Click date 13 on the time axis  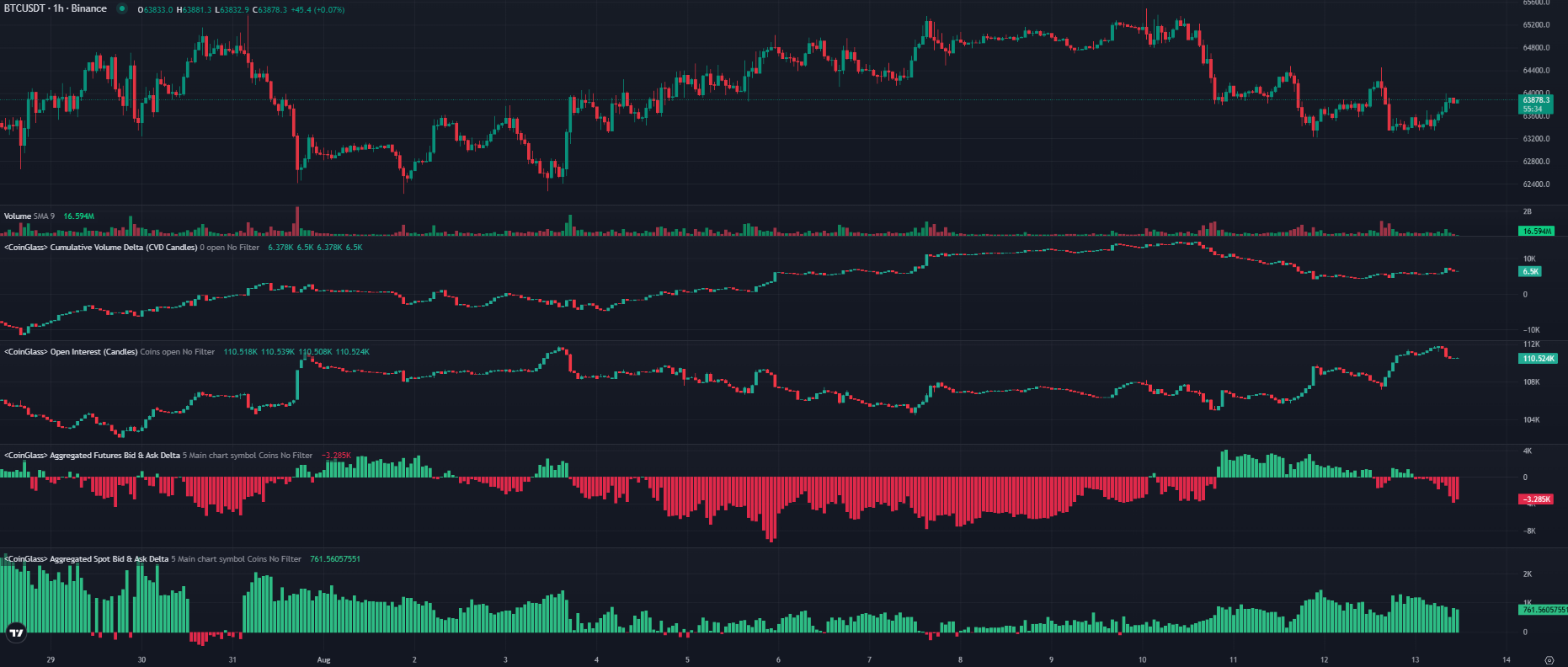(x=1415, y=659)
